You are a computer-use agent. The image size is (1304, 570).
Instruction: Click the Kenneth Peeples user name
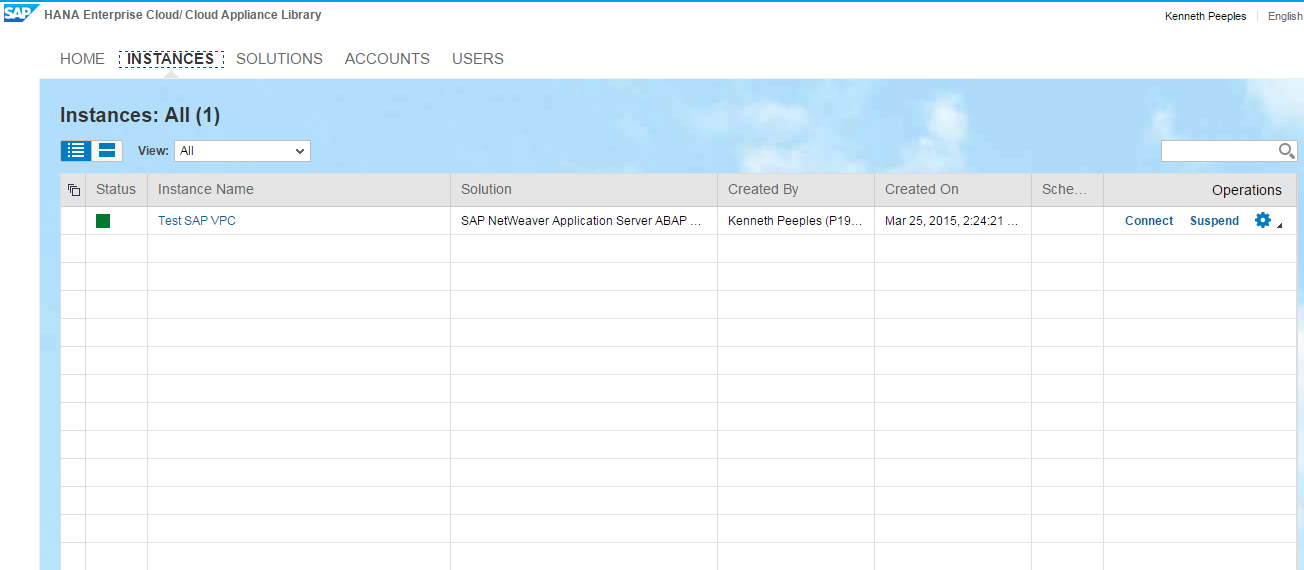pos(1206,16)
